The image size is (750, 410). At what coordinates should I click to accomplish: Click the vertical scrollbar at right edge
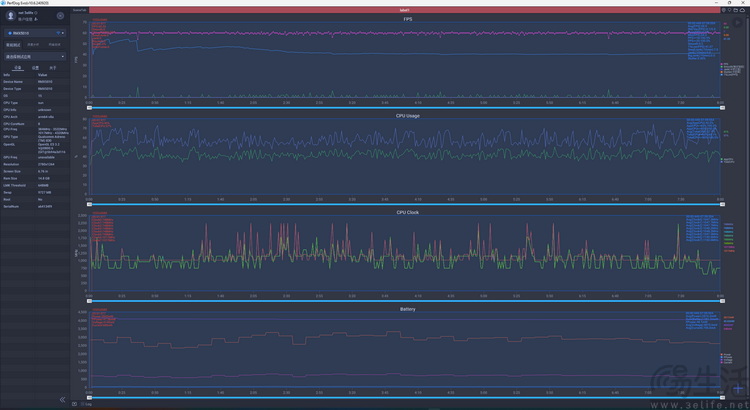(748, 206)
